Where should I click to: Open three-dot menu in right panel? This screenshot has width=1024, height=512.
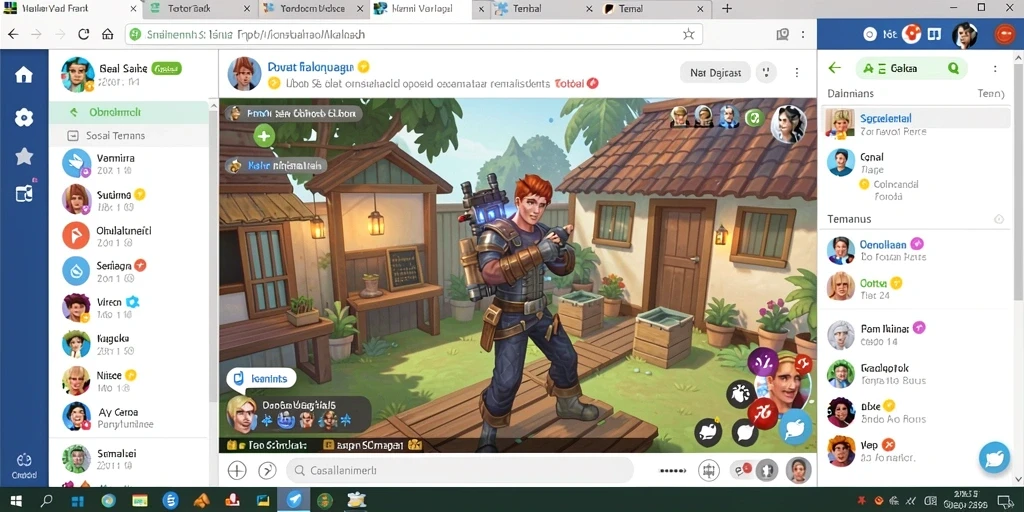point(994,69)
